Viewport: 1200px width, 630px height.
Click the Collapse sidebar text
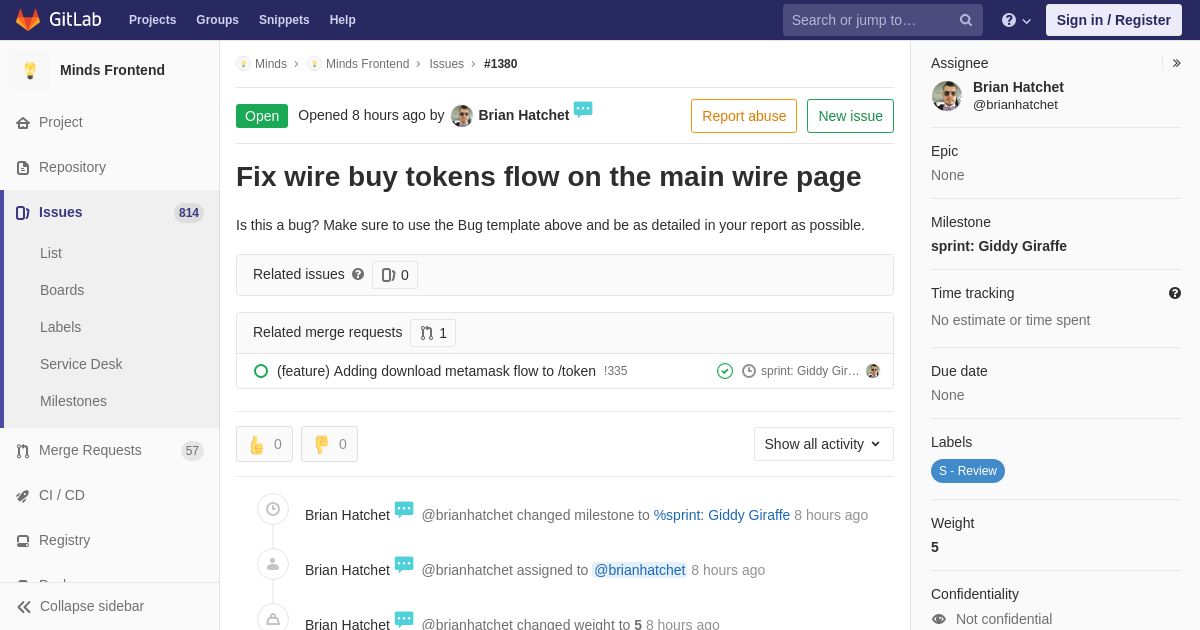coord(92,606)
